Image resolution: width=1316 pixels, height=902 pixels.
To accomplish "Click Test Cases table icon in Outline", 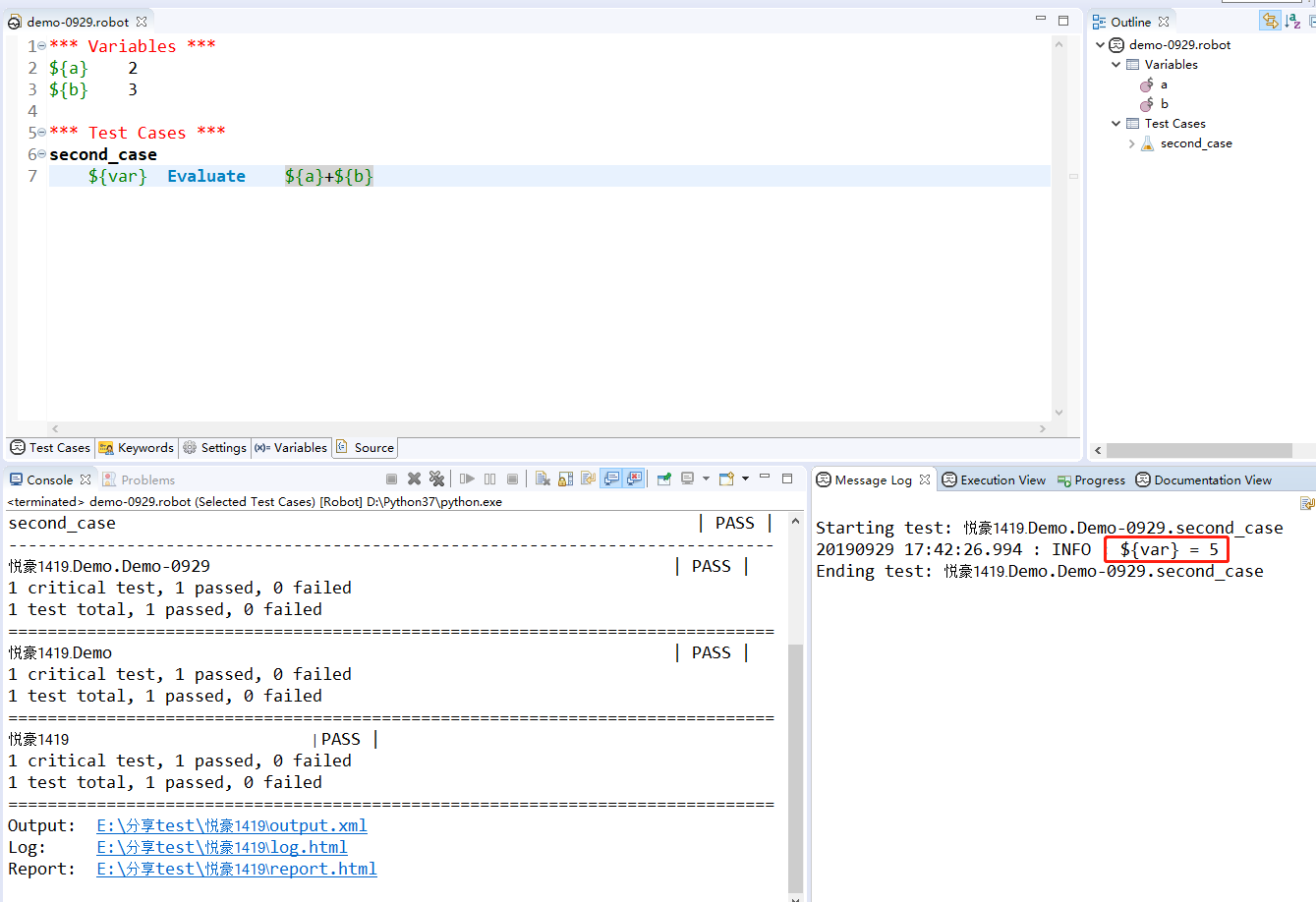I will [x=1132, y=124].
